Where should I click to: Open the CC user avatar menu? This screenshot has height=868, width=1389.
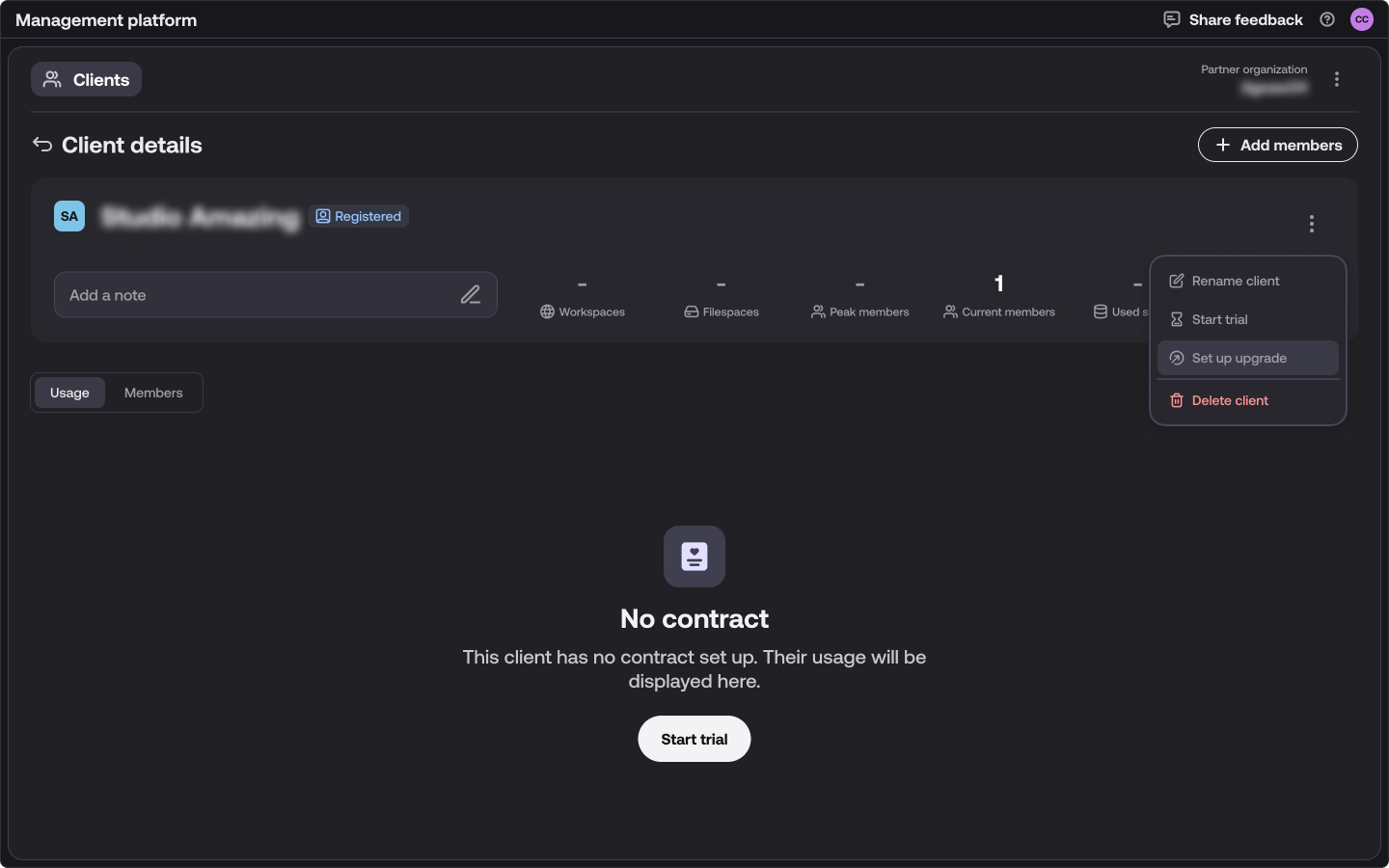pos(1362,19)
